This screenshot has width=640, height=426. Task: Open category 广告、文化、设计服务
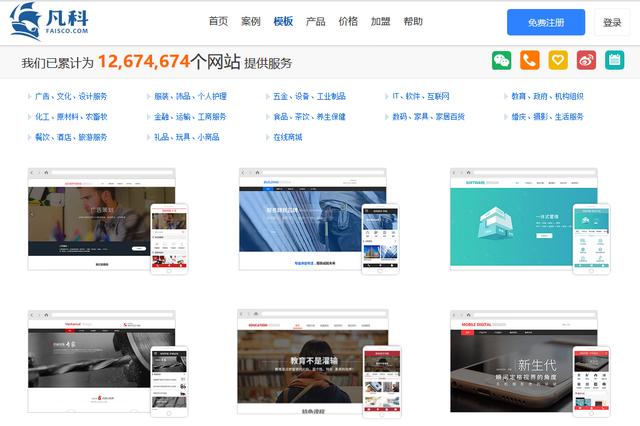tap(71, 96)
